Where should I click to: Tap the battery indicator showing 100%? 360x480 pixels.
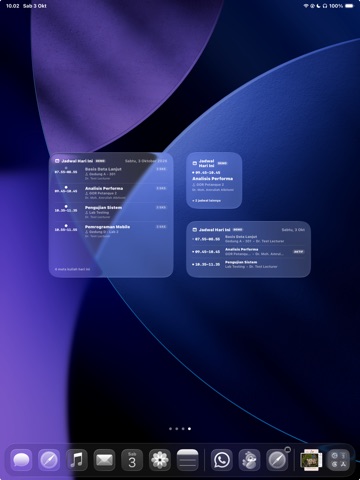(349, 6)
